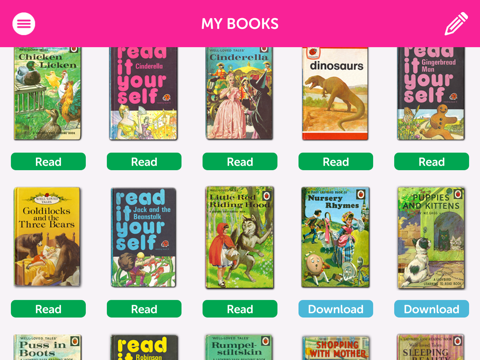Download the Puppies and Kittens book

432,309
